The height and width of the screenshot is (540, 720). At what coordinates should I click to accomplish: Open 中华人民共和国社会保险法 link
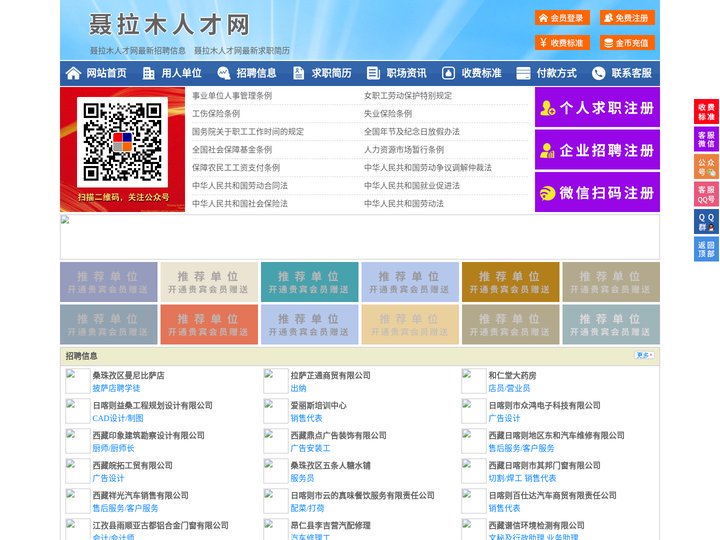(240, 203)
